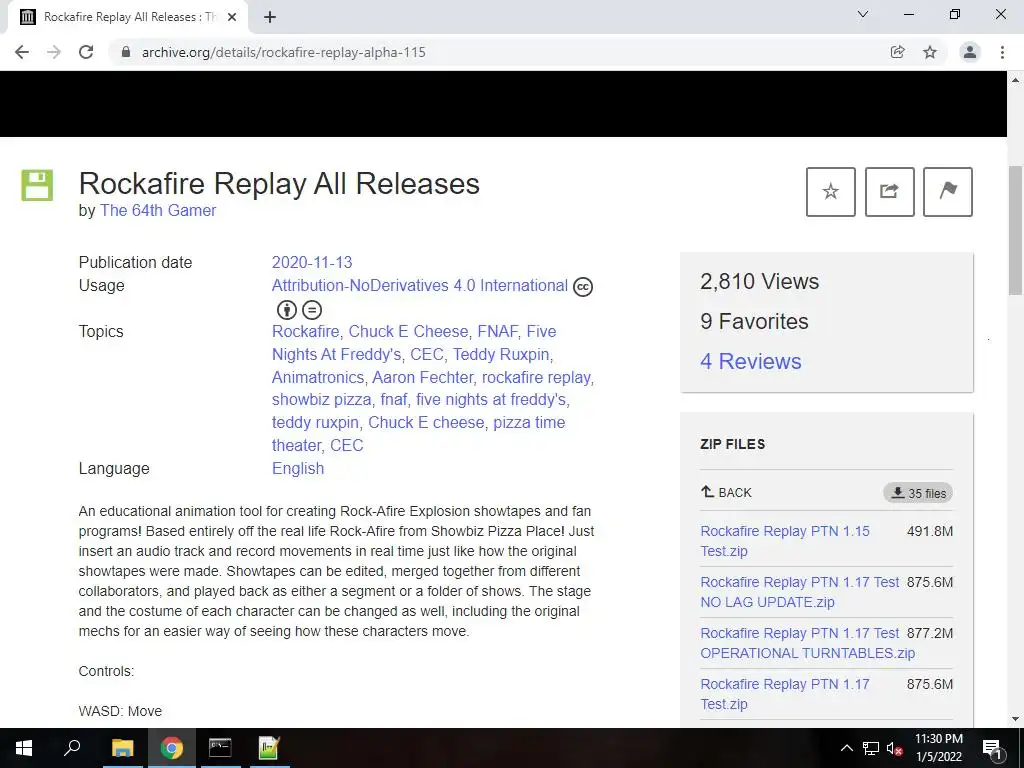Screen dimensions: 1024x768
Task: Click the network tray icon
Action: click(871, 748)
